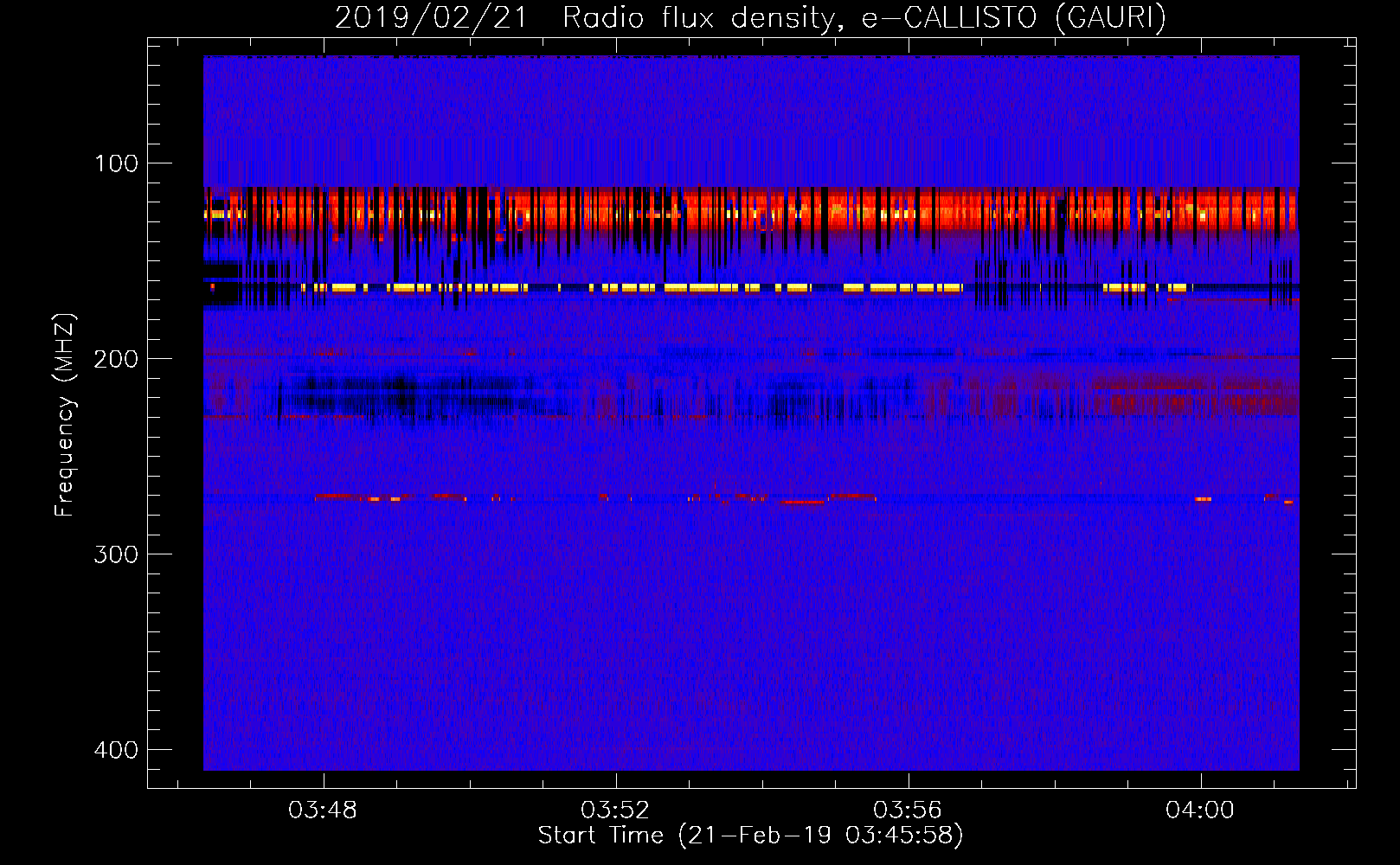1400x865 pixels.
Task: Click the '300' frequency tick label
Action: [x=116, y=554]
